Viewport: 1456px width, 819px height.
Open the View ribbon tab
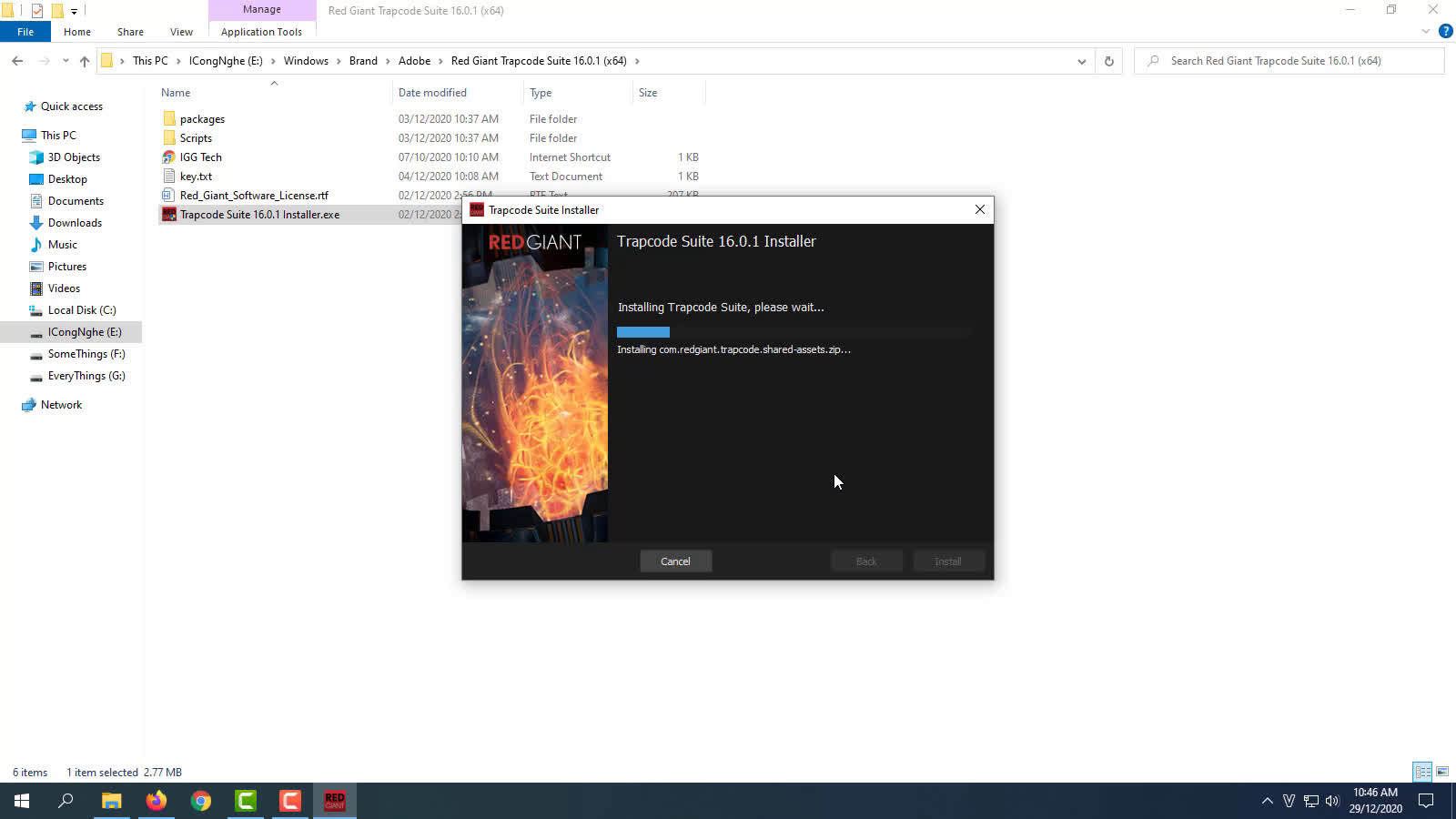tap(181, 32)
